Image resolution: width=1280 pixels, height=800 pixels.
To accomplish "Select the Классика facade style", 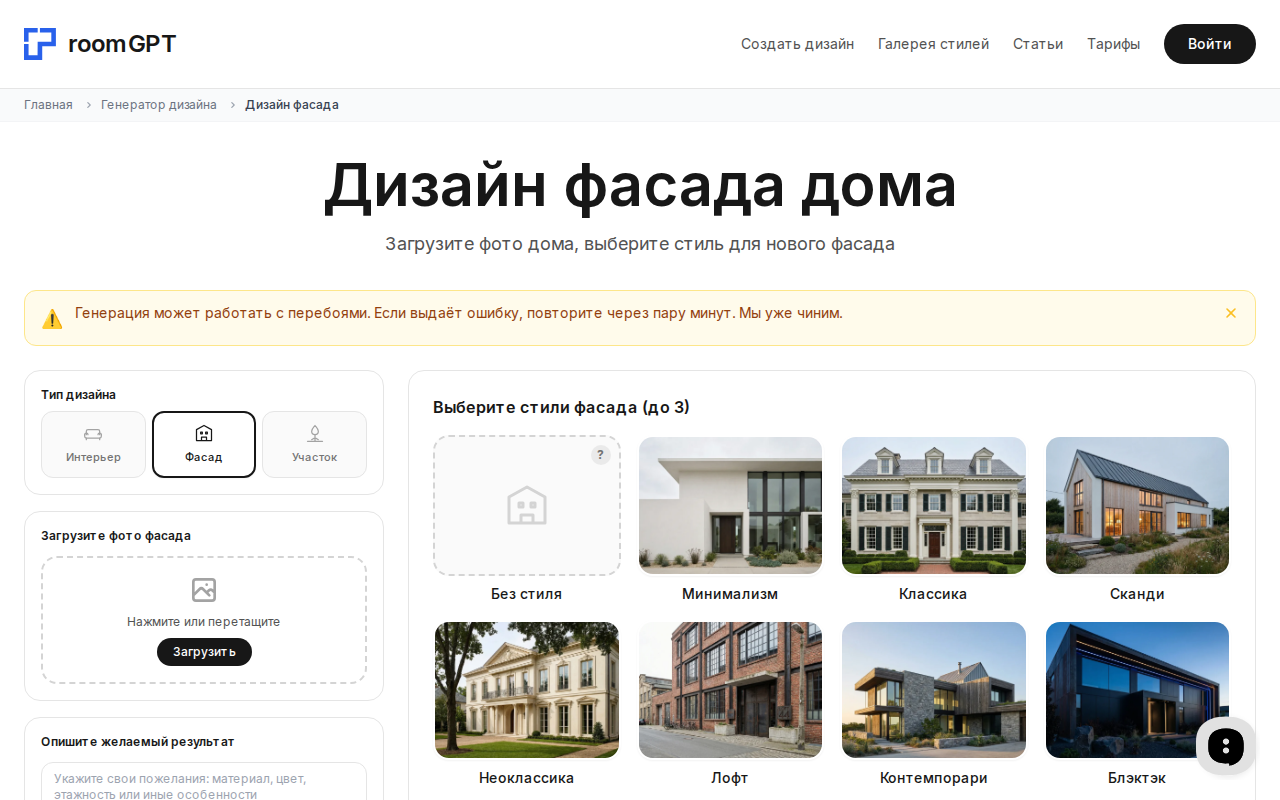I will (933, 505).
